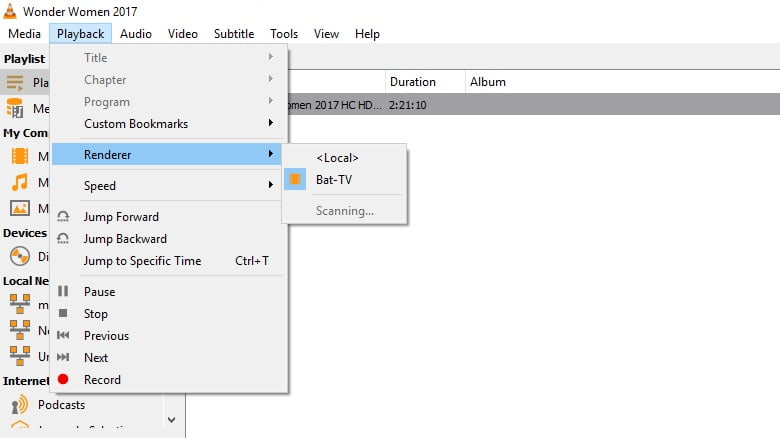The width and height of the screenshot is (780, 438).
Task: Click the Discs icon under Devices
Action: click(20, 256)
